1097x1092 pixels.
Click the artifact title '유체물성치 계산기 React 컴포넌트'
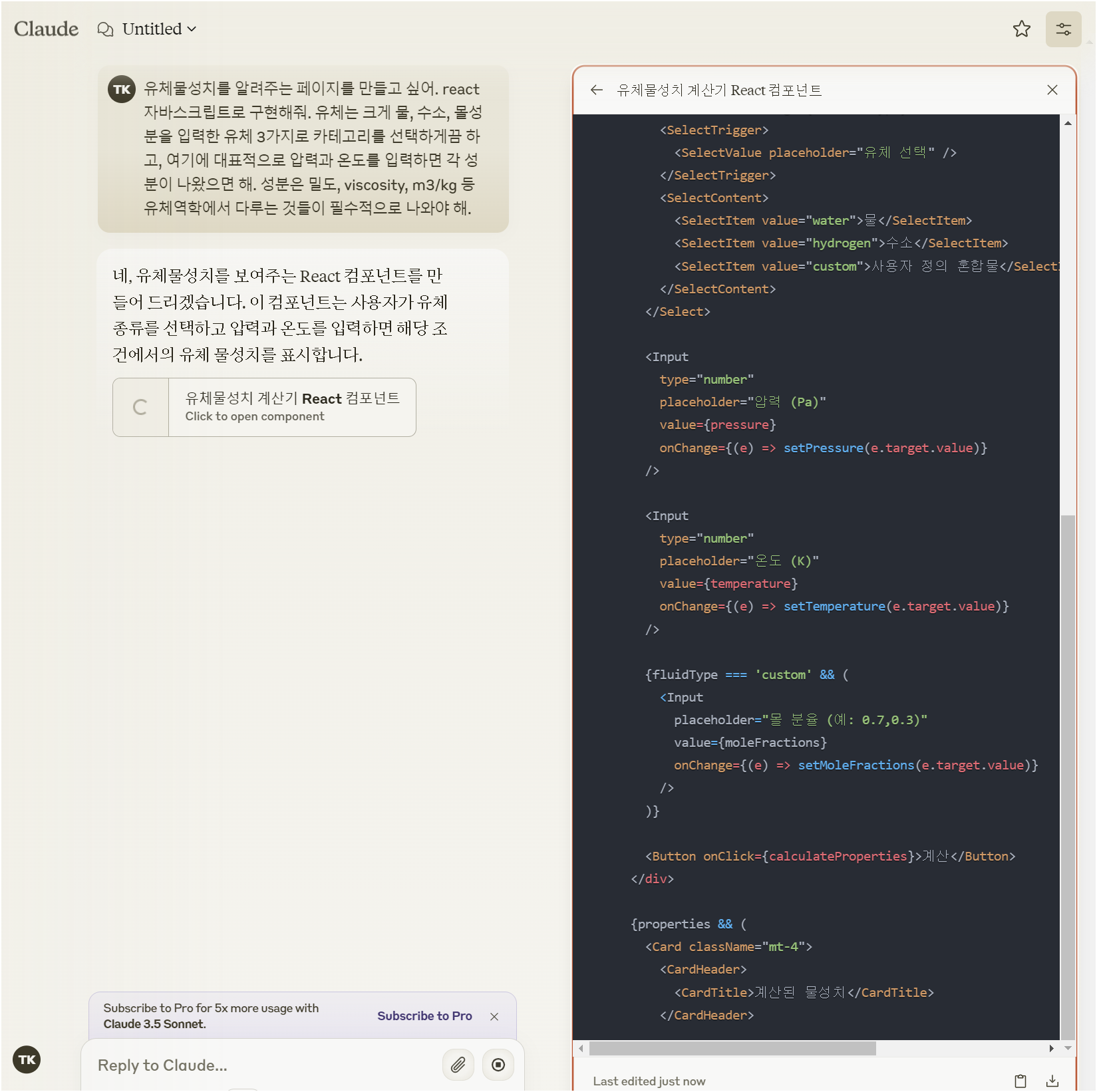[719, 90]
